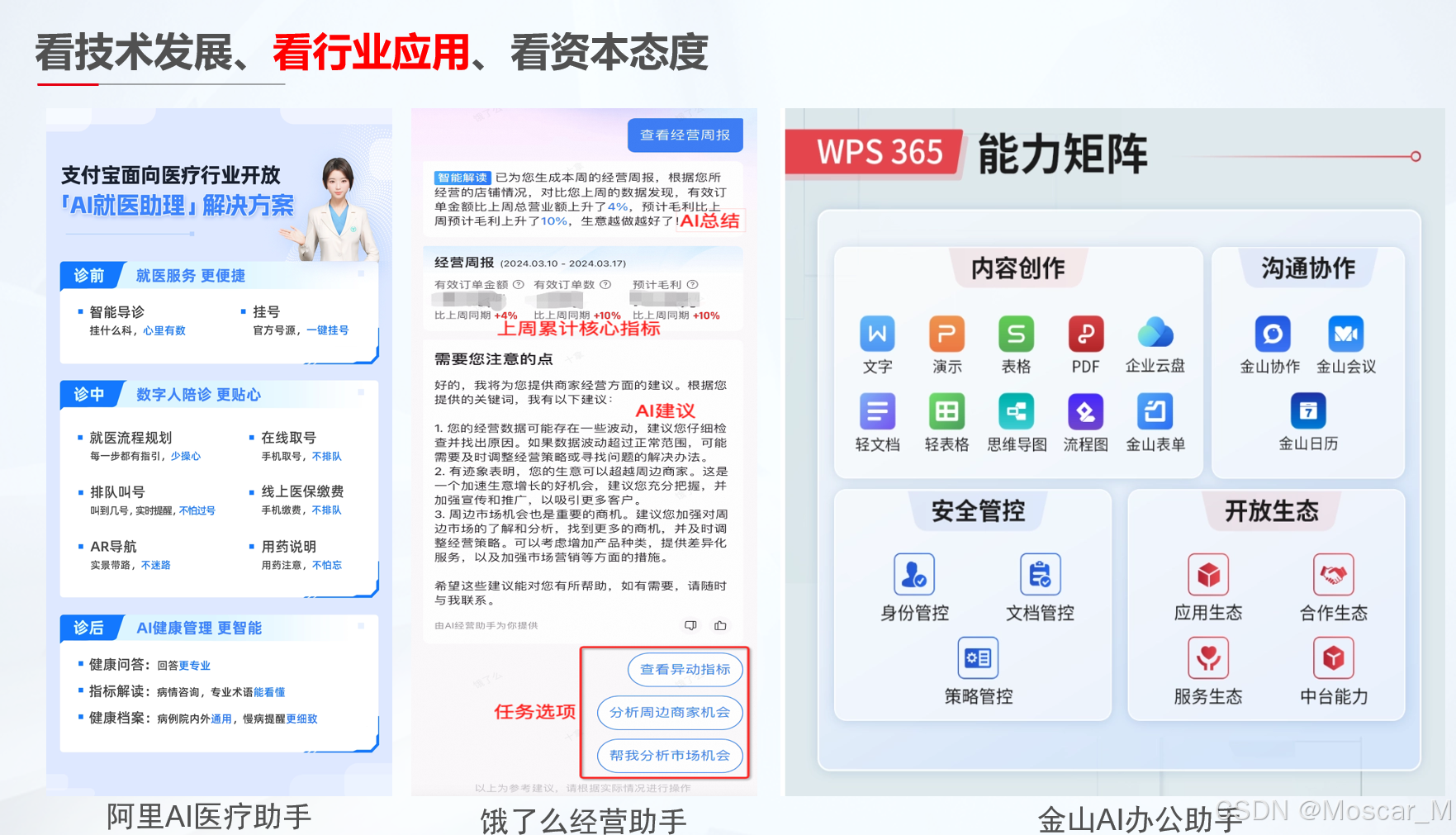Image resolution: width=1456 pixels, height=835 pixels.
Task: Click the 安全管控 section header
Action: pos(978,510)
